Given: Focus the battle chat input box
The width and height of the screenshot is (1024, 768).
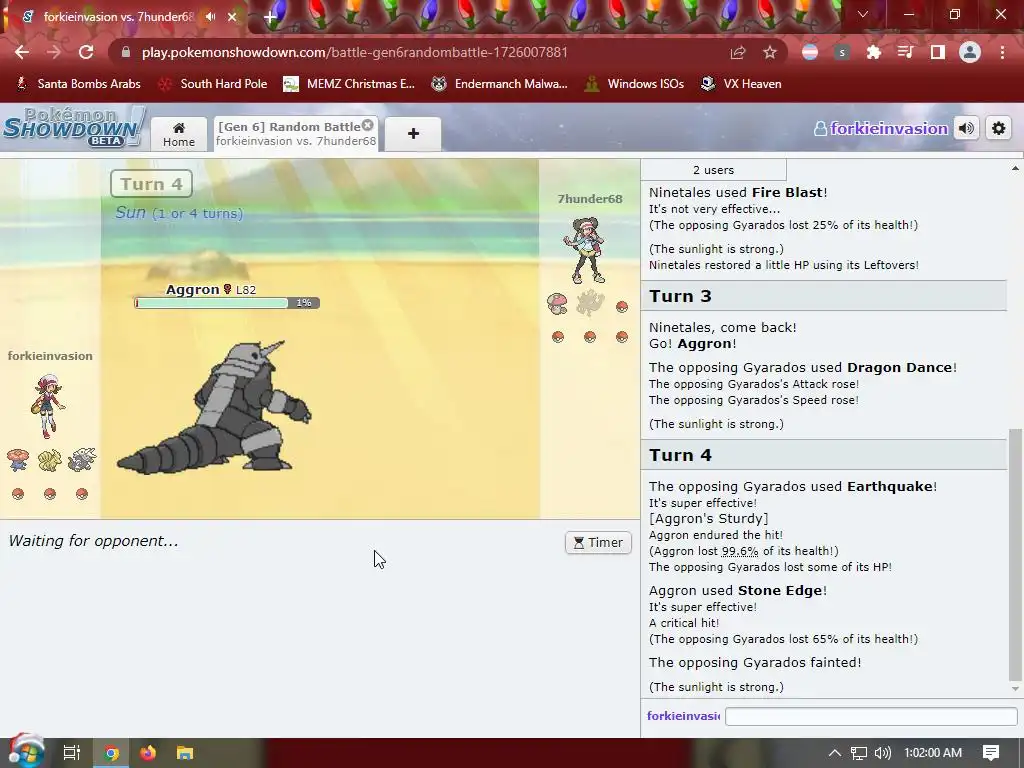Looking at the screenshot, I should 871,716.
